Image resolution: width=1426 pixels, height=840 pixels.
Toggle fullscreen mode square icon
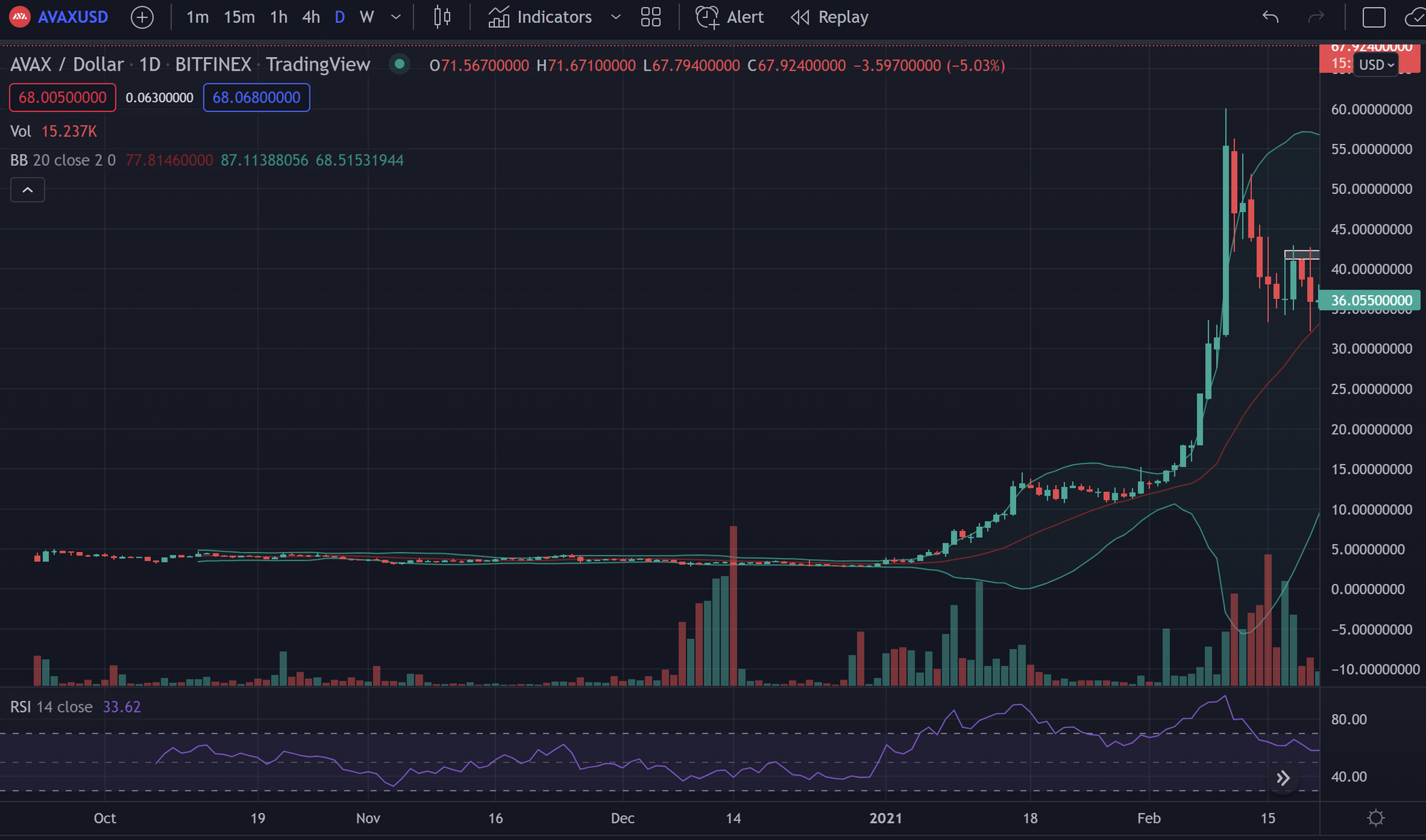click(1373, 17)
